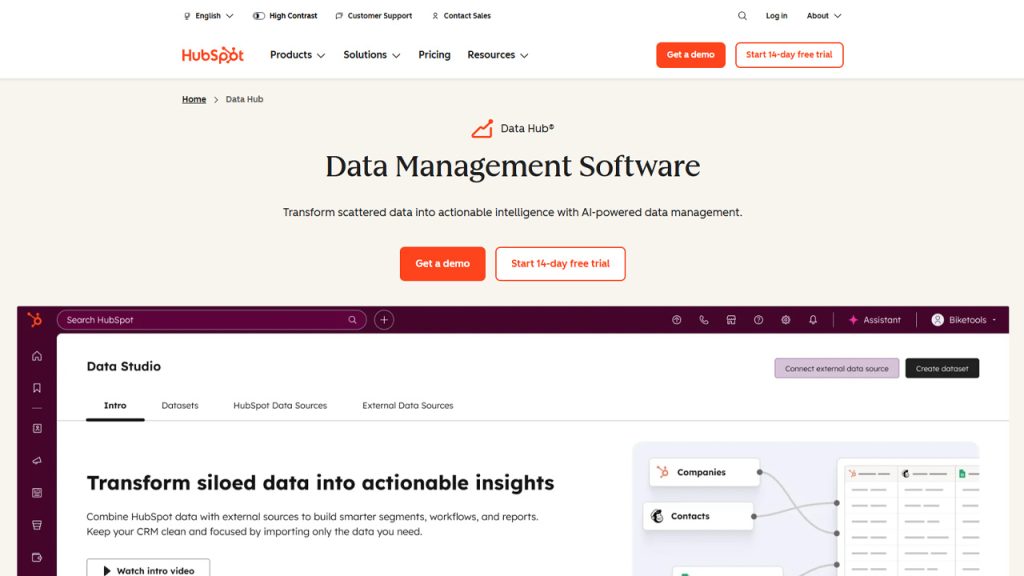Image resolution: width=1024 pixels, height=576 pixels.
Task: Click Create dataset button
Action: coord(942,368)
